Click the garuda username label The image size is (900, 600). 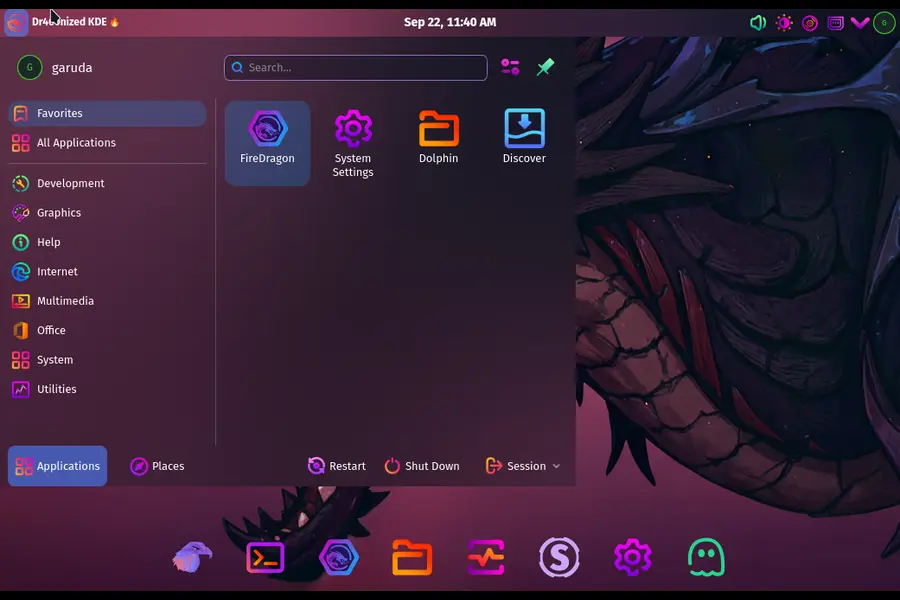pyautogui.click(x=72, y=67)
